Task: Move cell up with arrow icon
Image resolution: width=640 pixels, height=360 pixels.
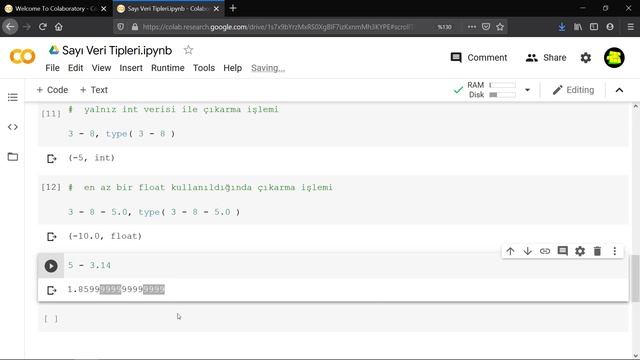Action: point(510,251)
